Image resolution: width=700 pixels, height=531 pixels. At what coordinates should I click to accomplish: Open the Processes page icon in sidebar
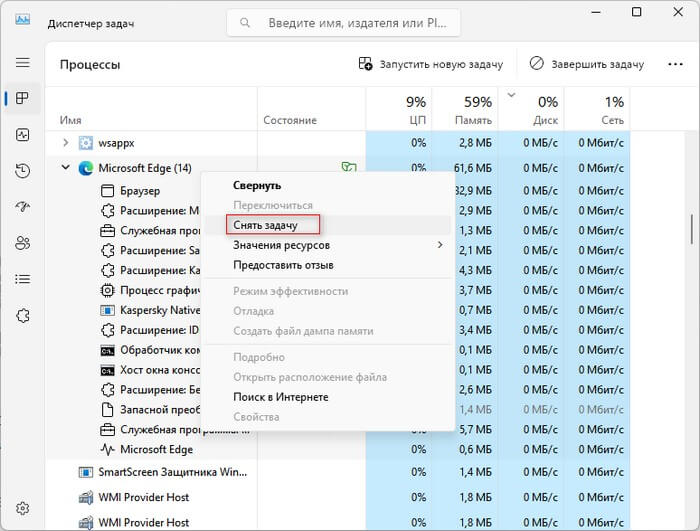(x=22, y=98)
